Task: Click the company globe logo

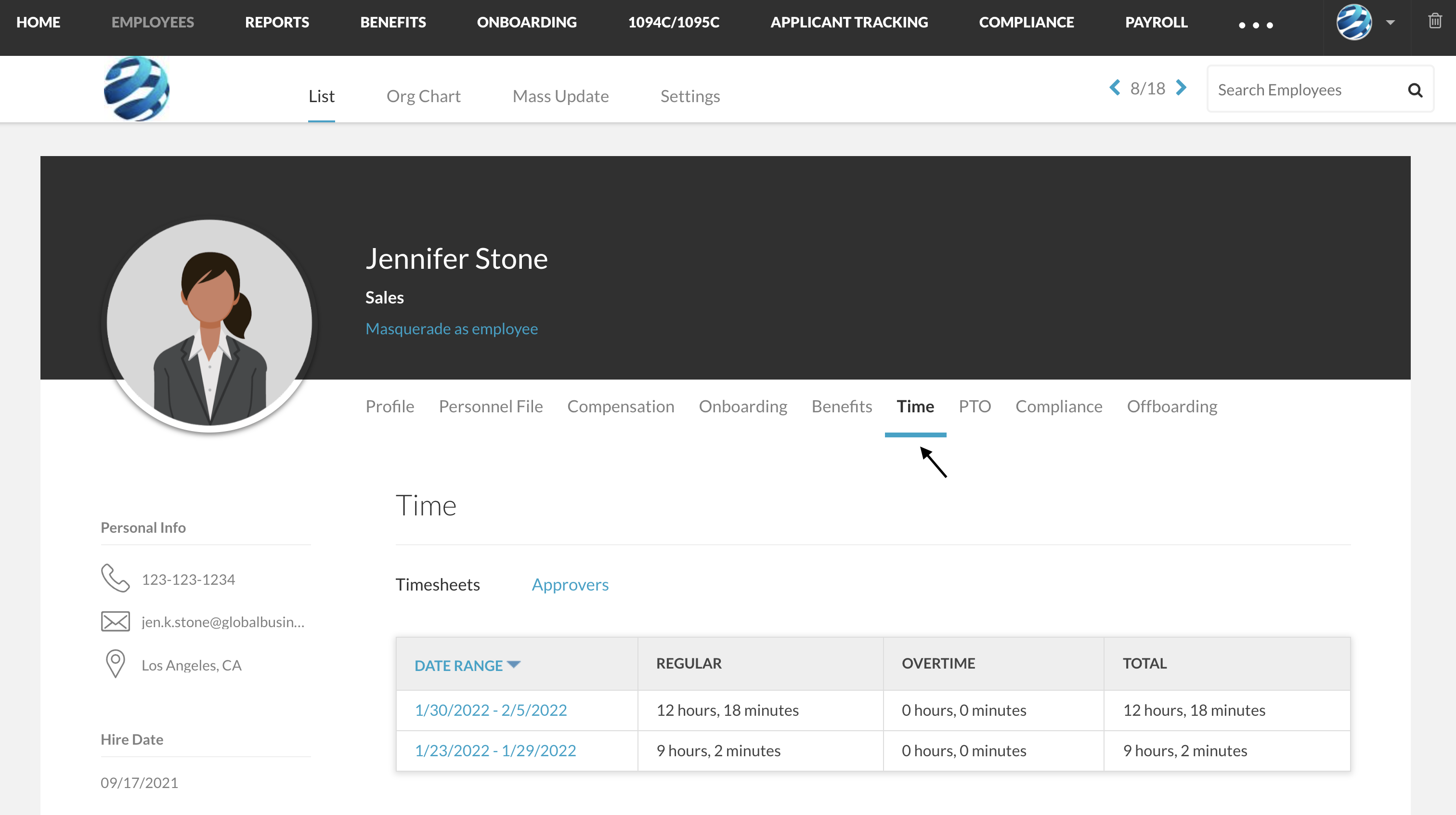Action: pyautogui.click(x=136, y=89)
